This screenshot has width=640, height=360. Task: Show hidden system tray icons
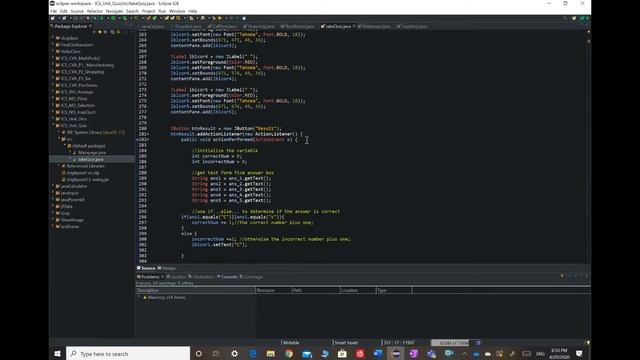pos(464,353)
